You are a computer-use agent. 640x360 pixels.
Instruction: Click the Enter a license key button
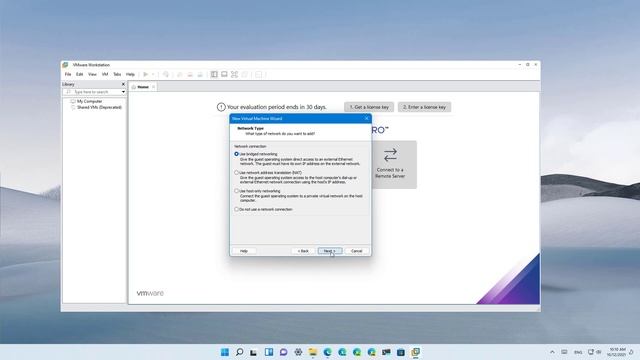(424, 107)
